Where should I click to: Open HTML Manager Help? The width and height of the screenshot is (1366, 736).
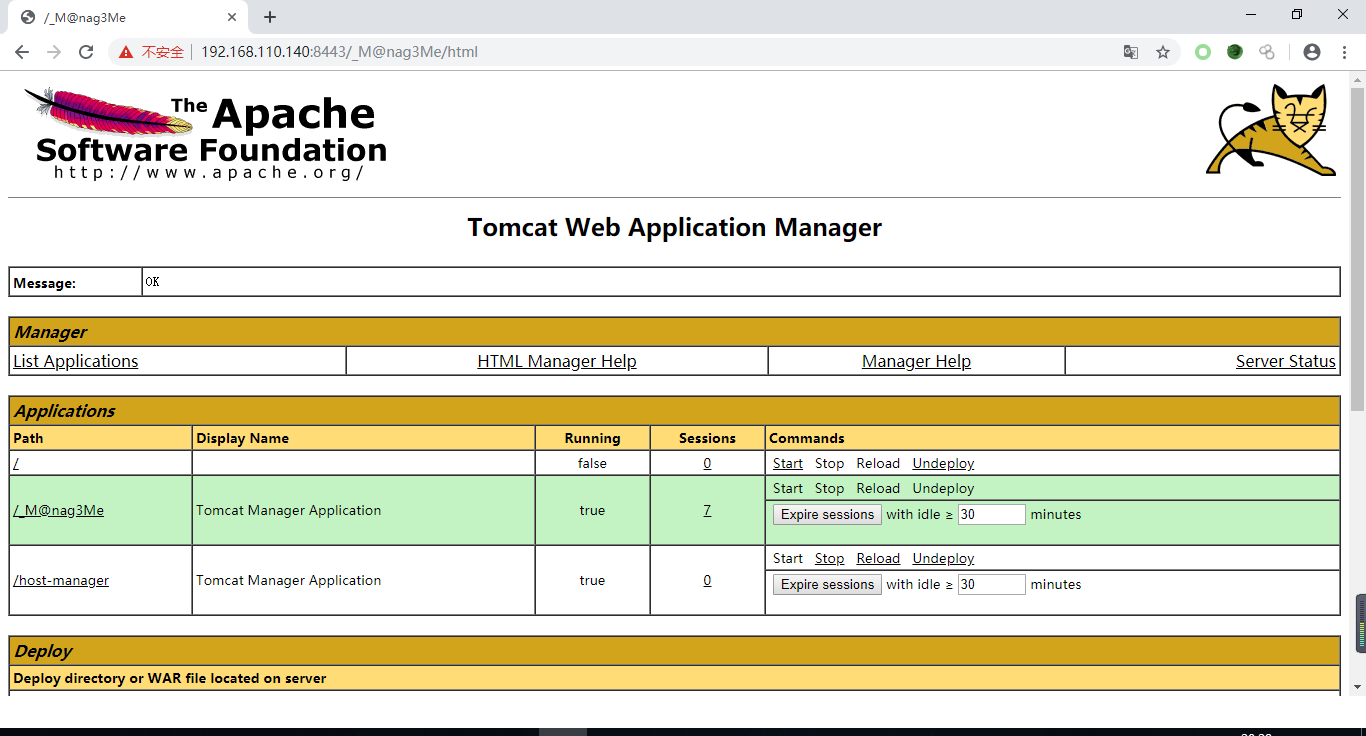point(556,361)
